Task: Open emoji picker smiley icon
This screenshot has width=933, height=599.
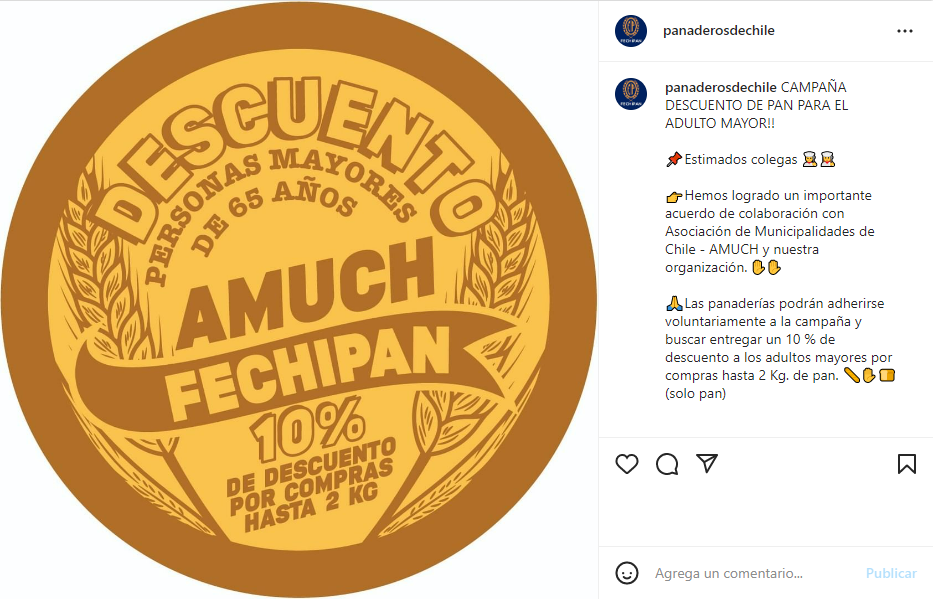Action: tap(627, 573)
